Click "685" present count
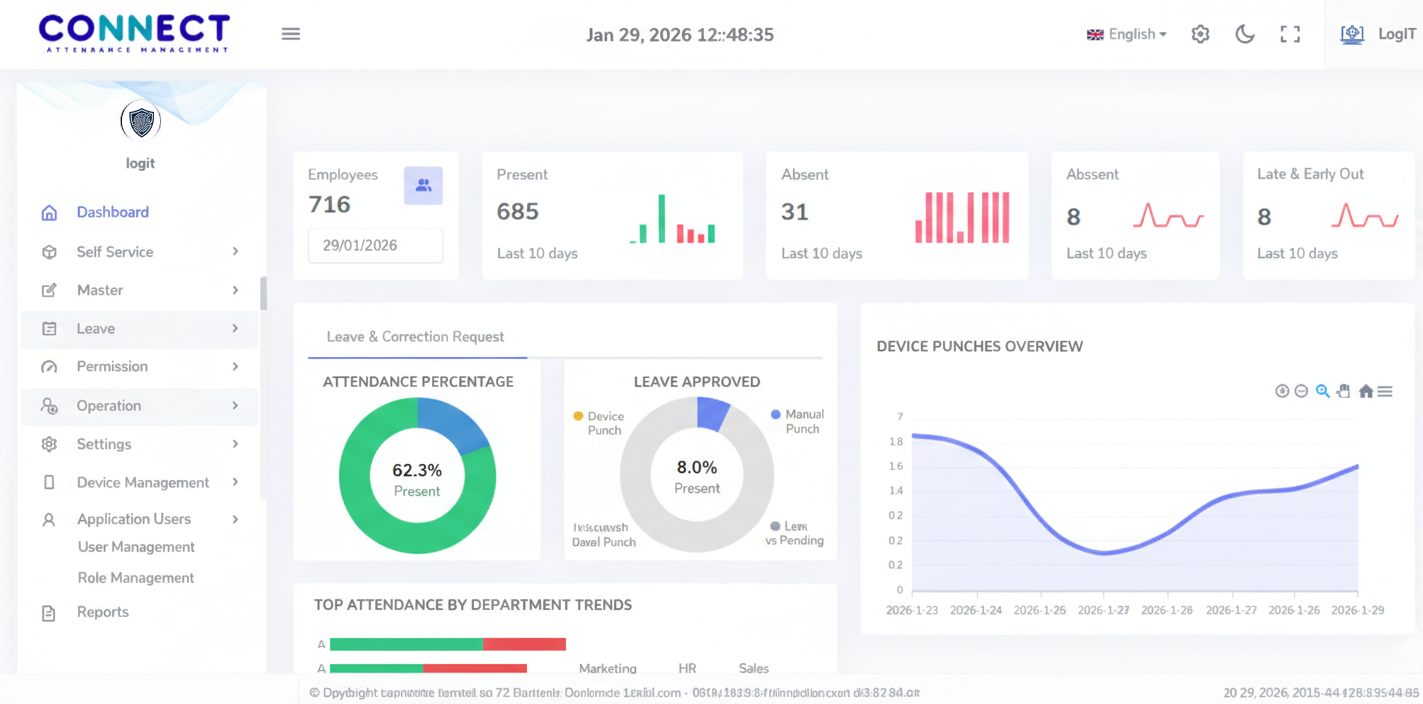 pyautogui.click(x=518, y=212)
